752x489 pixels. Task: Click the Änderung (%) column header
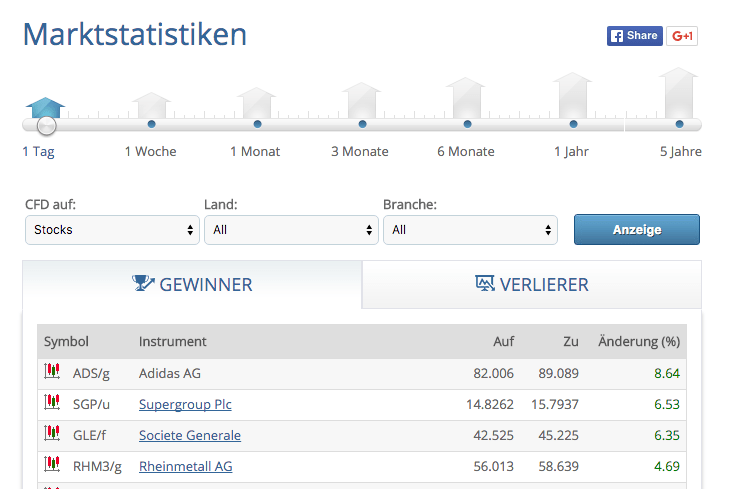coord(639,341)
